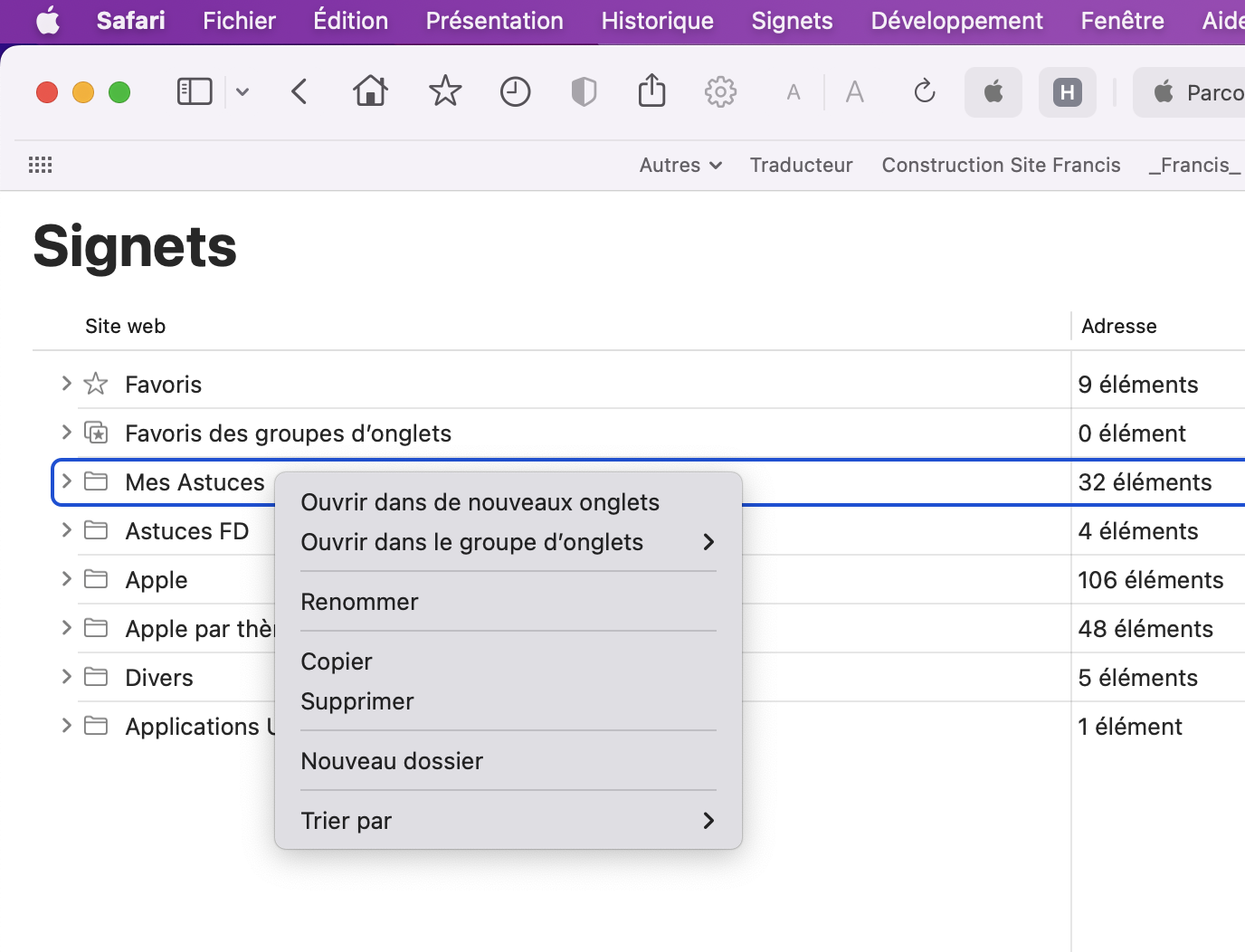Viewport: 1245px width, 952px height.
Task: Open the Traducteur bookmark link
Action: coord(801,165)
